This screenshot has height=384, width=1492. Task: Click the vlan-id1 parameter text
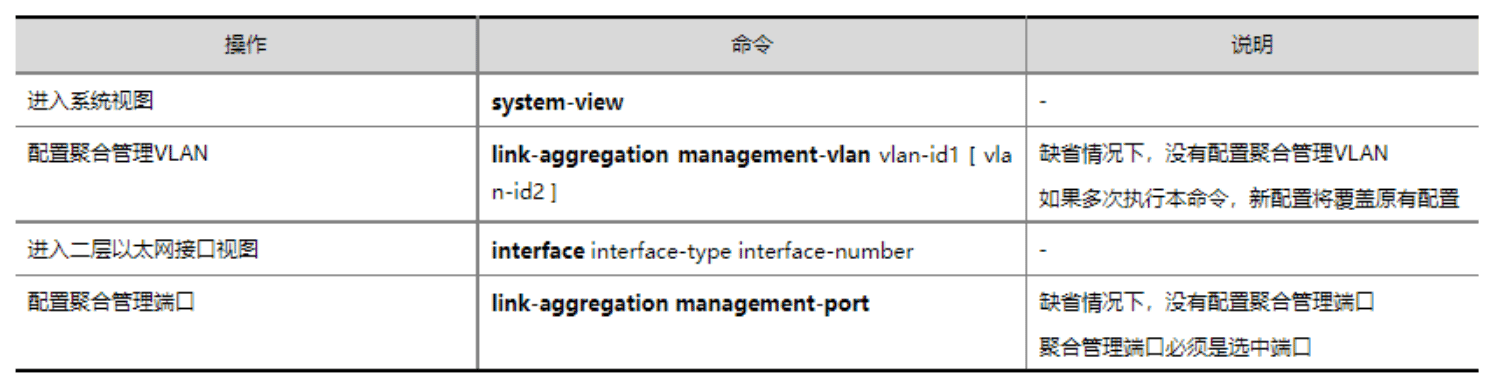[x=919, y=155]
